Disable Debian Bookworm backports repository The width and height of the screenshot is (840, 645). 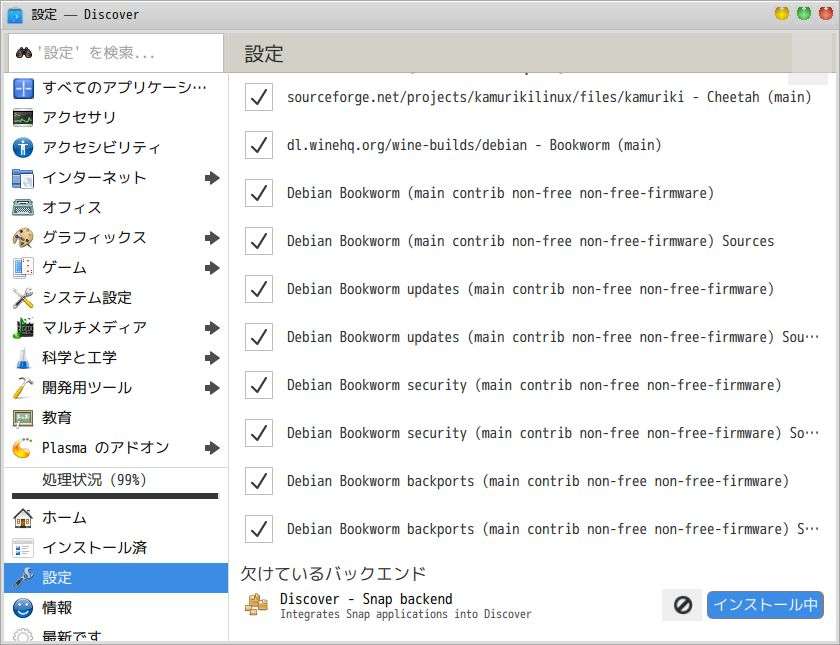pos(259,481)
